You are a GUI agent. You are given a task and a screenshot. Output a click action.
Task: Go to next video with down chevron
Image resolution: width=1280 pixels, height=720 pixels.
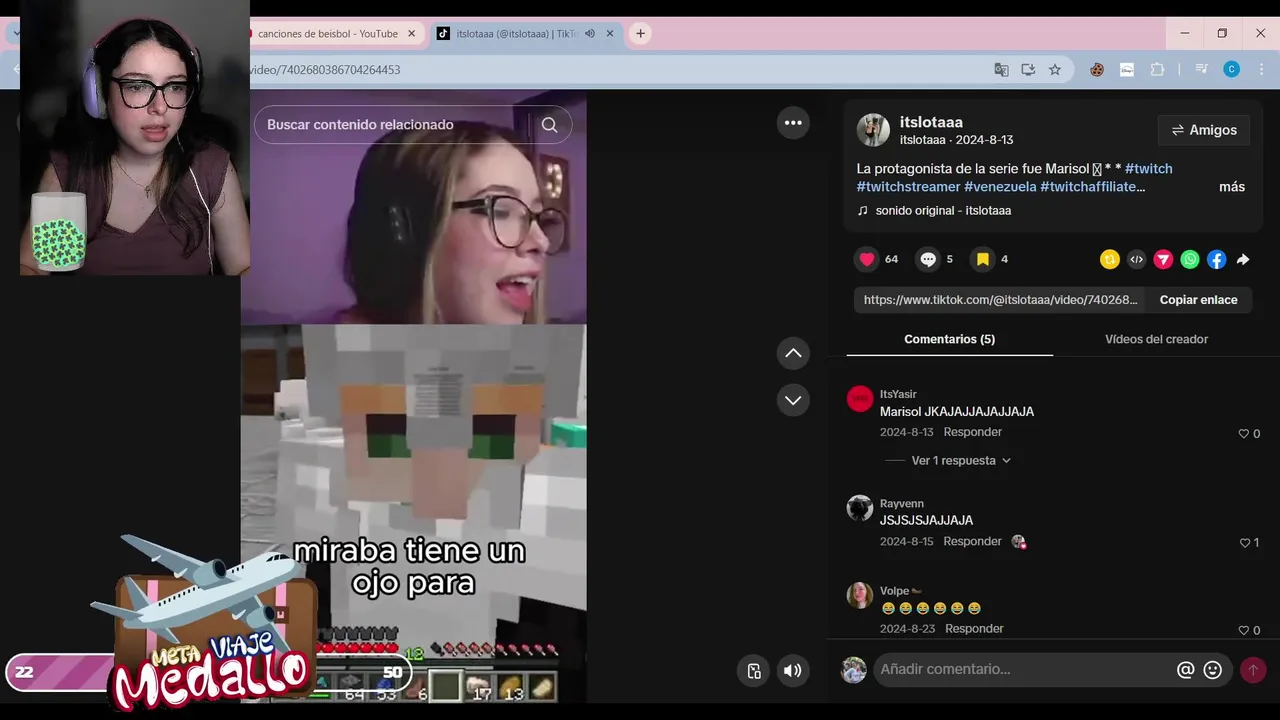(793, 400)
